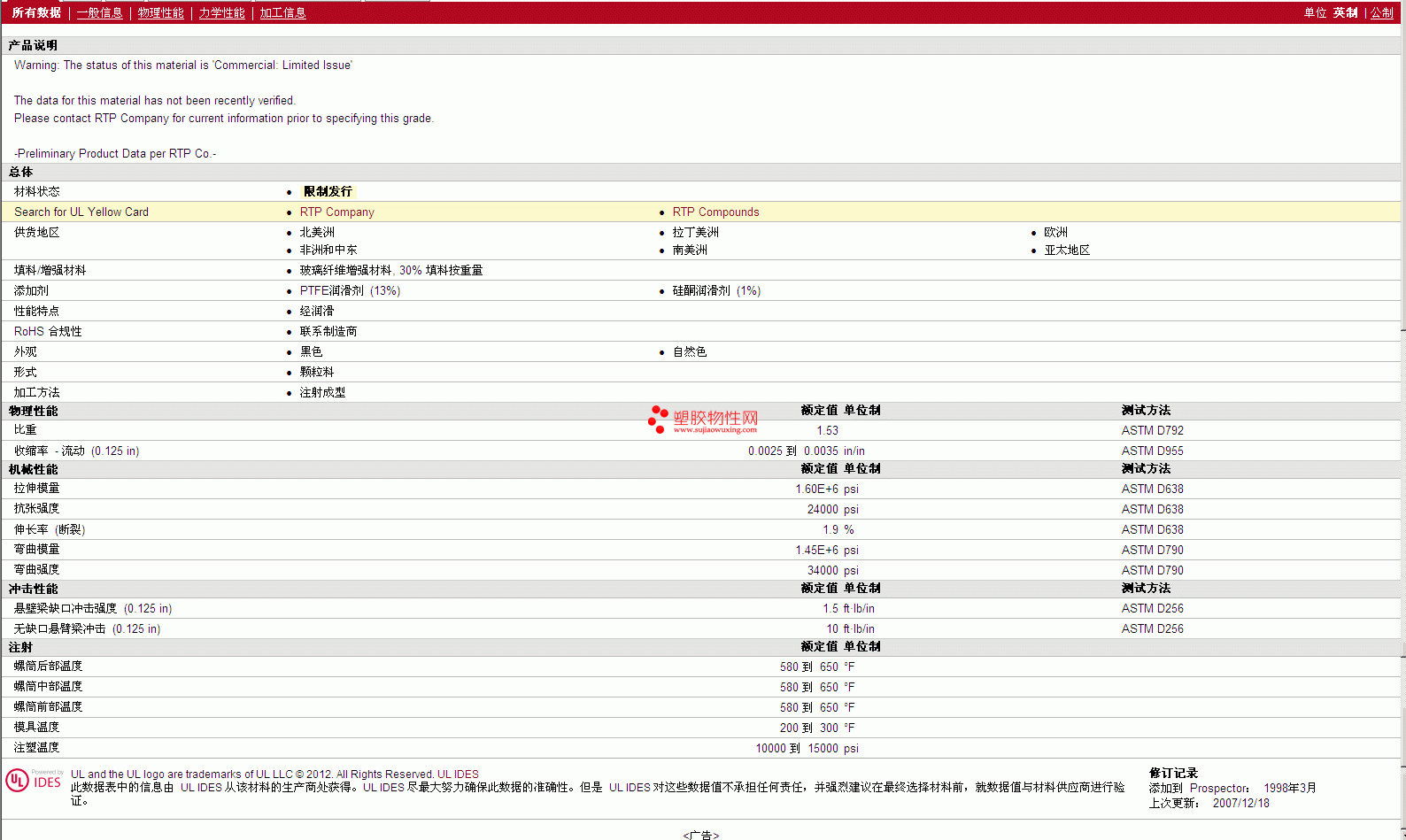The image size is (1406, 840).
Task: Click the 颗粒料 form value
Action: tap(317, 372)
